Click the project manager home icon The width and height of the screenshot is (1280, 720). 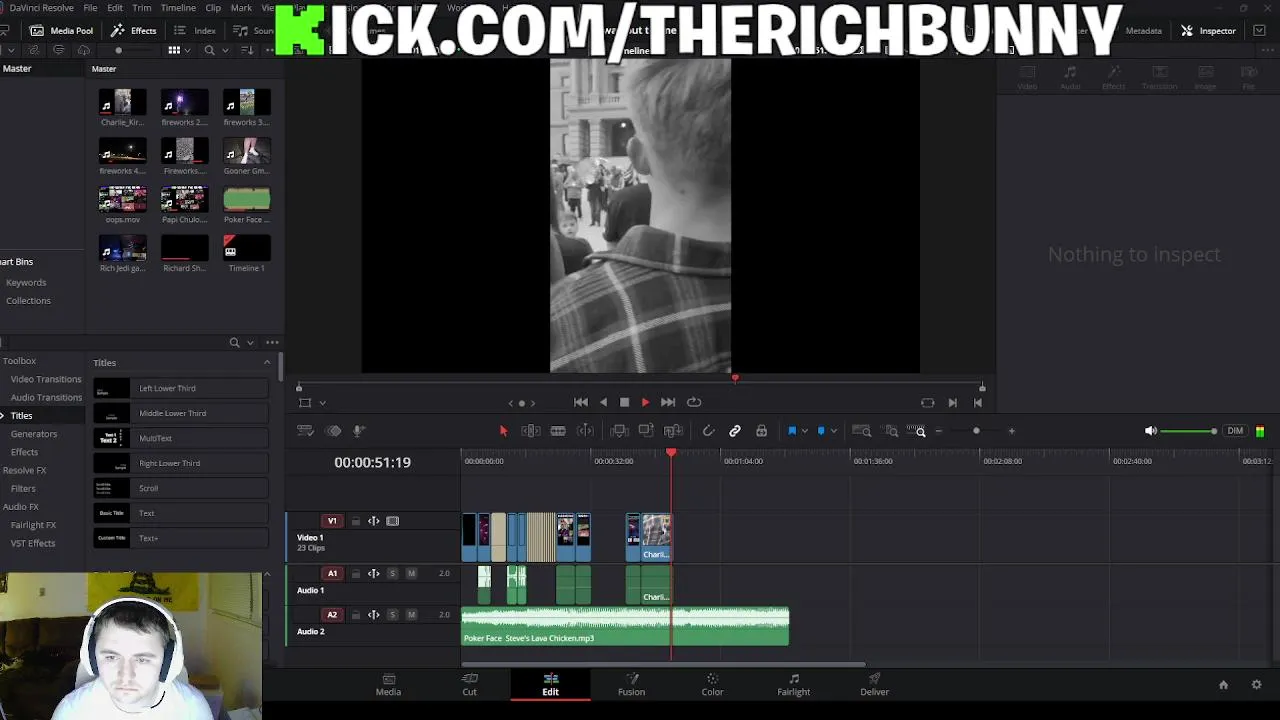pyautogui.click(x=1223, y=685)
